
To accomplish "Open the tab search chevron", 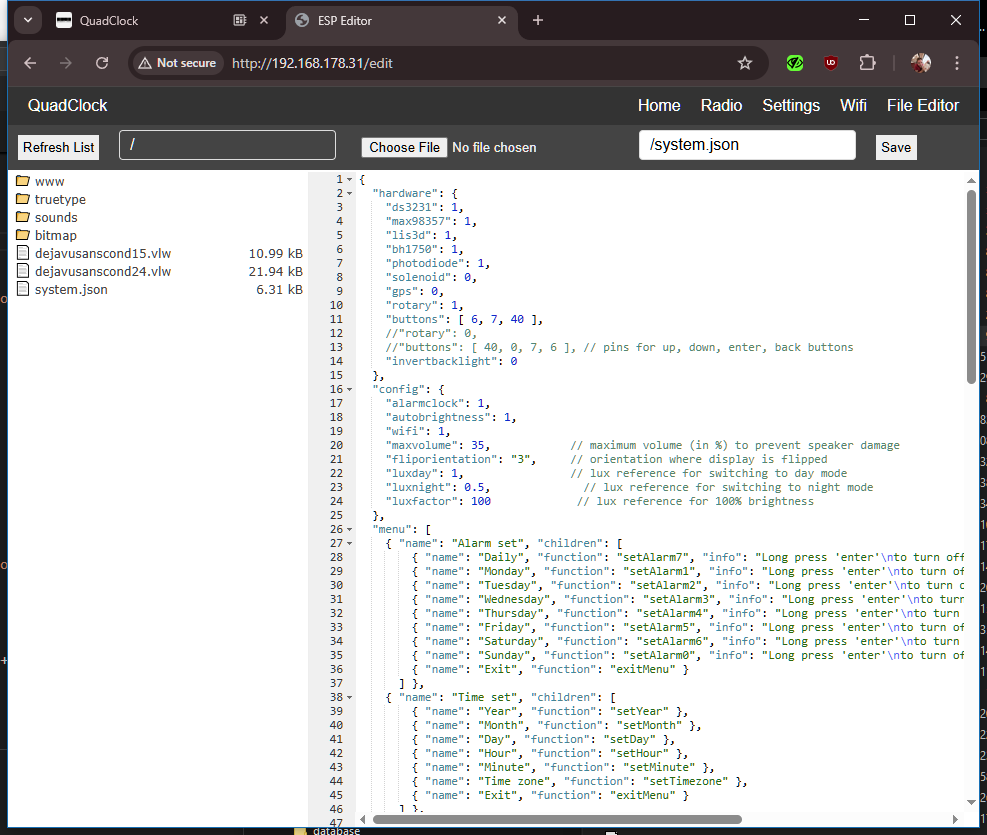I will (27, 20).
